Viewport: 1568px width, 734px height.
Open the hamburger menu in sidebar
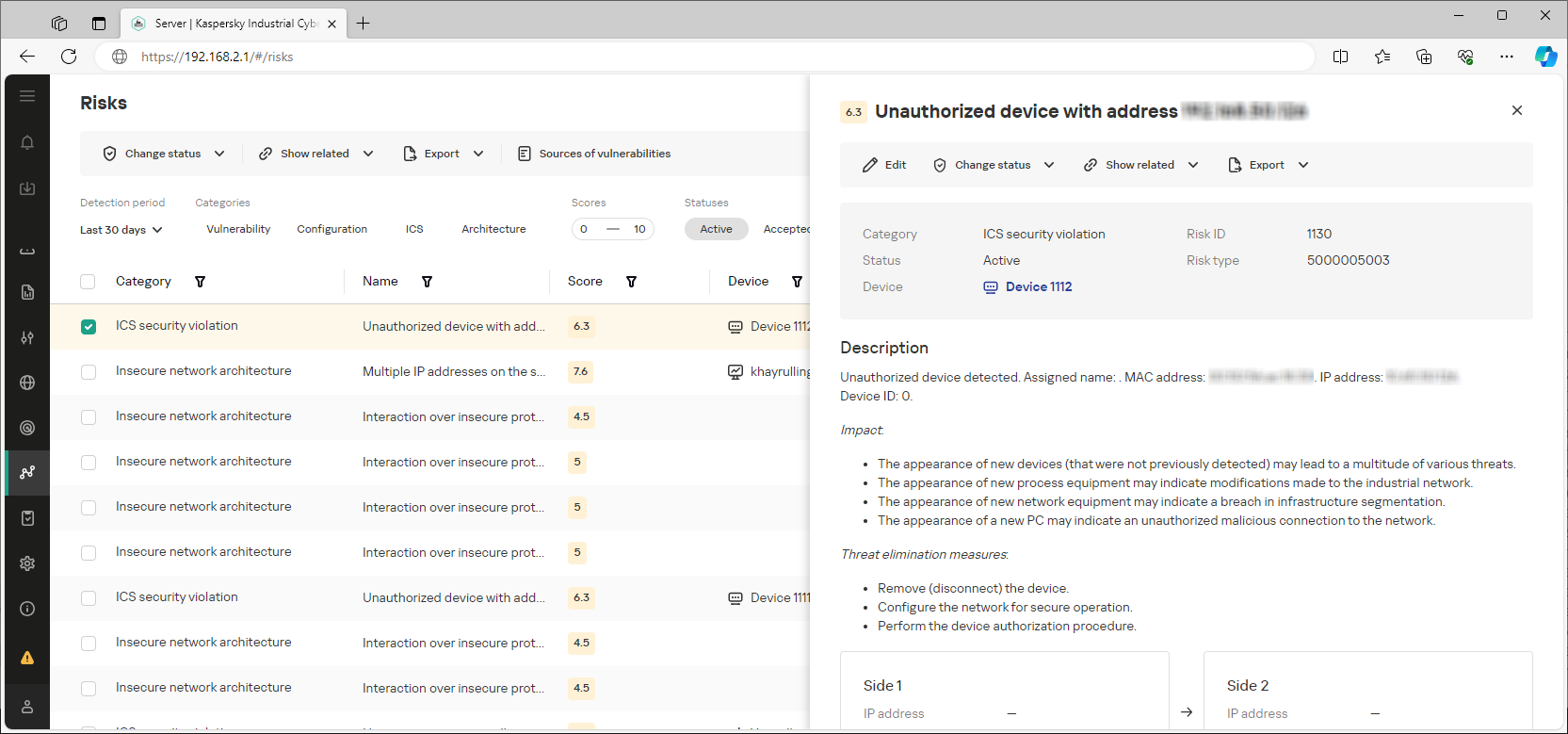click(27, 96)
